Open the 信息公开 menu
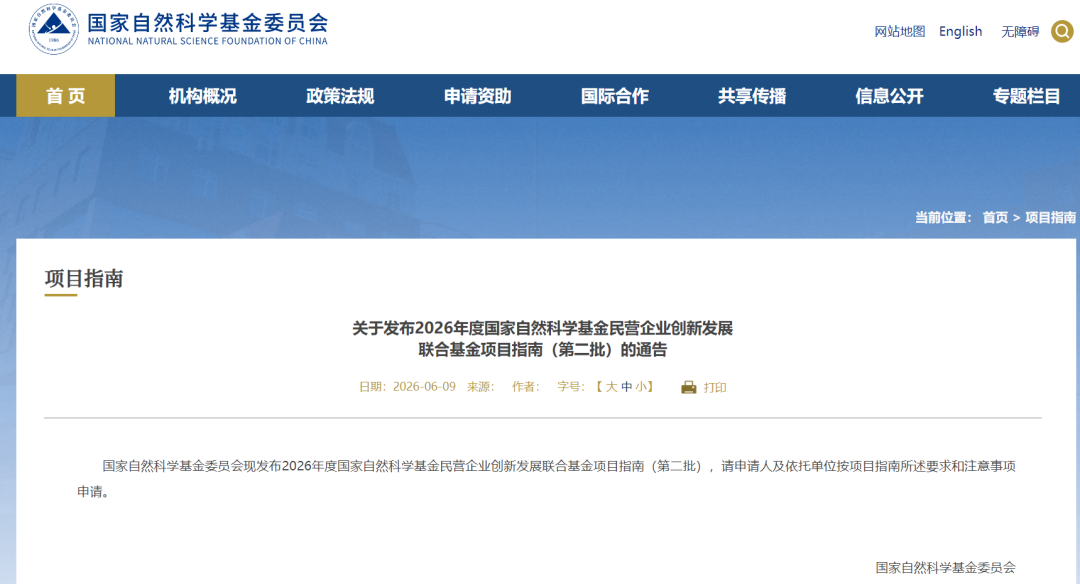 click(x=889, y=96)
